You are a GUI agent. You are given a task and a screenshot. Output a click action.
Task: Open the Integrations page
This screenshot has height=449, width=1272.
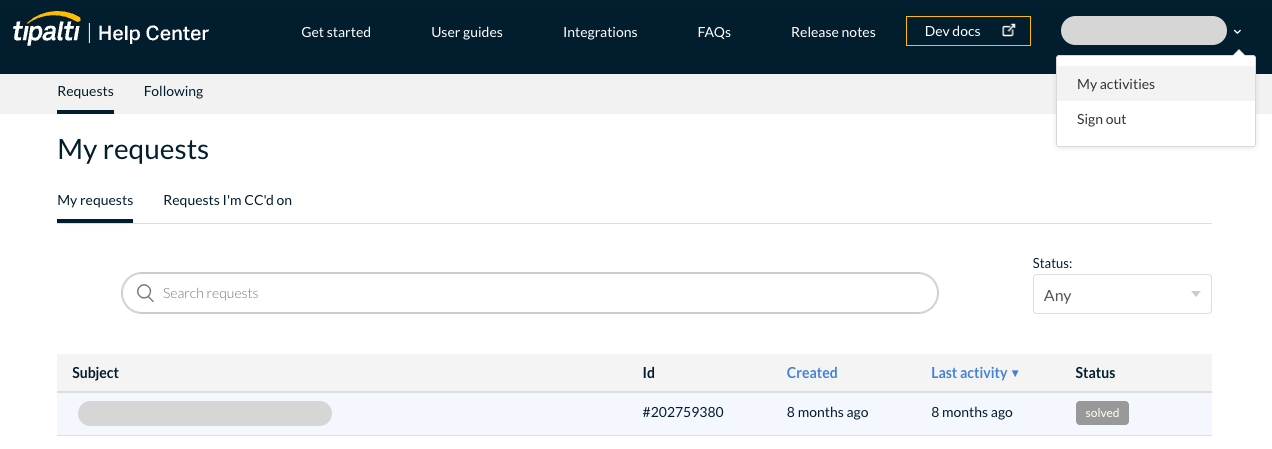pyautogui.click(x=600, y=32)
